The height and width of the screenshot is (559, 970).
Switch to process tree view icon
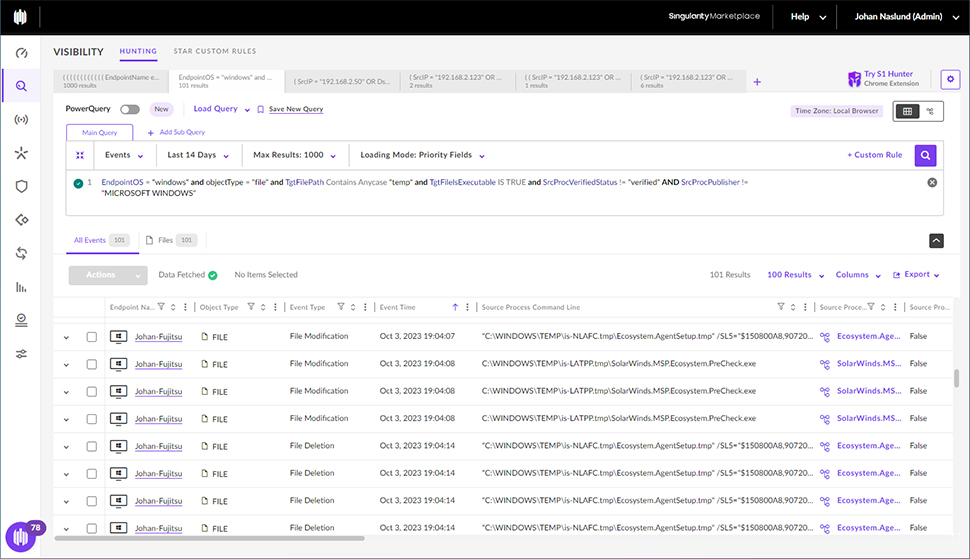click(x=930, y=111)
